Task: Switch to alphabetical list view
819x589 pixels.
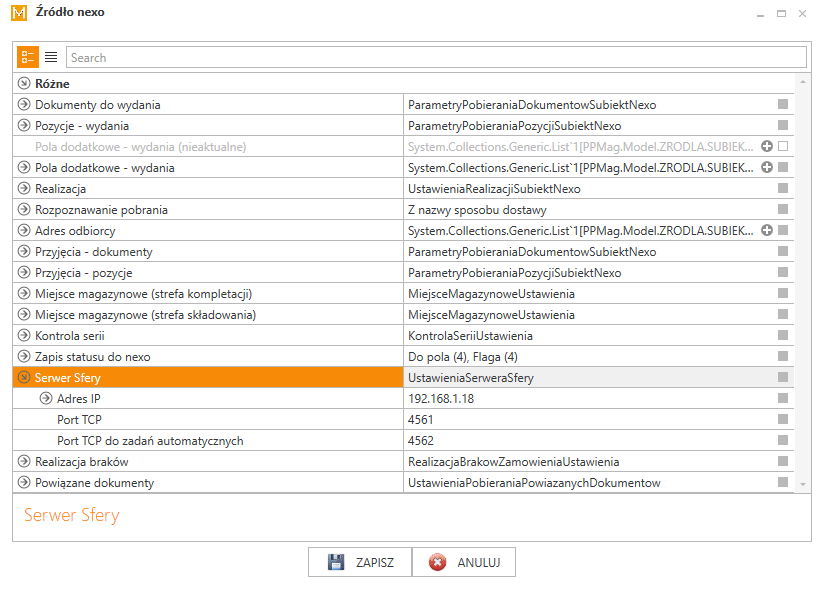Action: coord(51,57)
